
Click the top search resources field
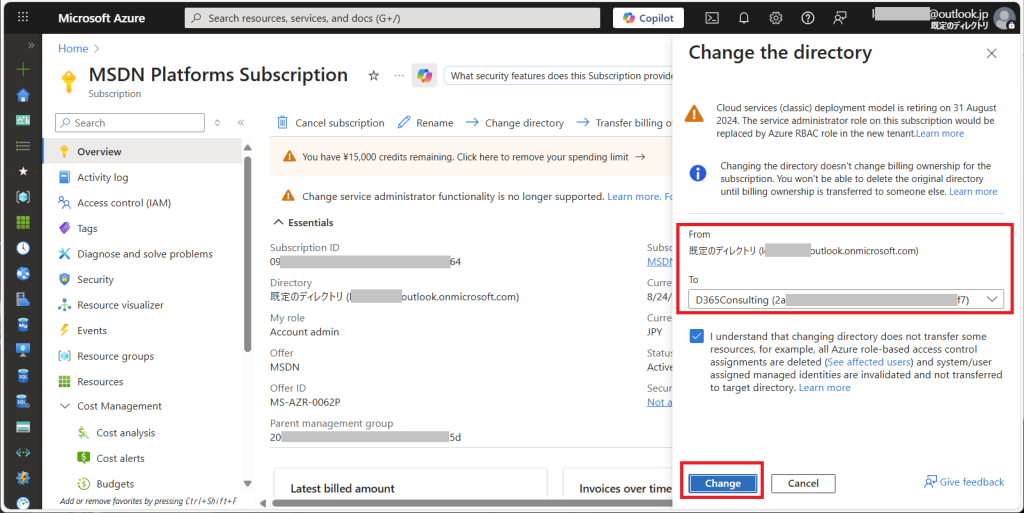[x=392, y=18]
